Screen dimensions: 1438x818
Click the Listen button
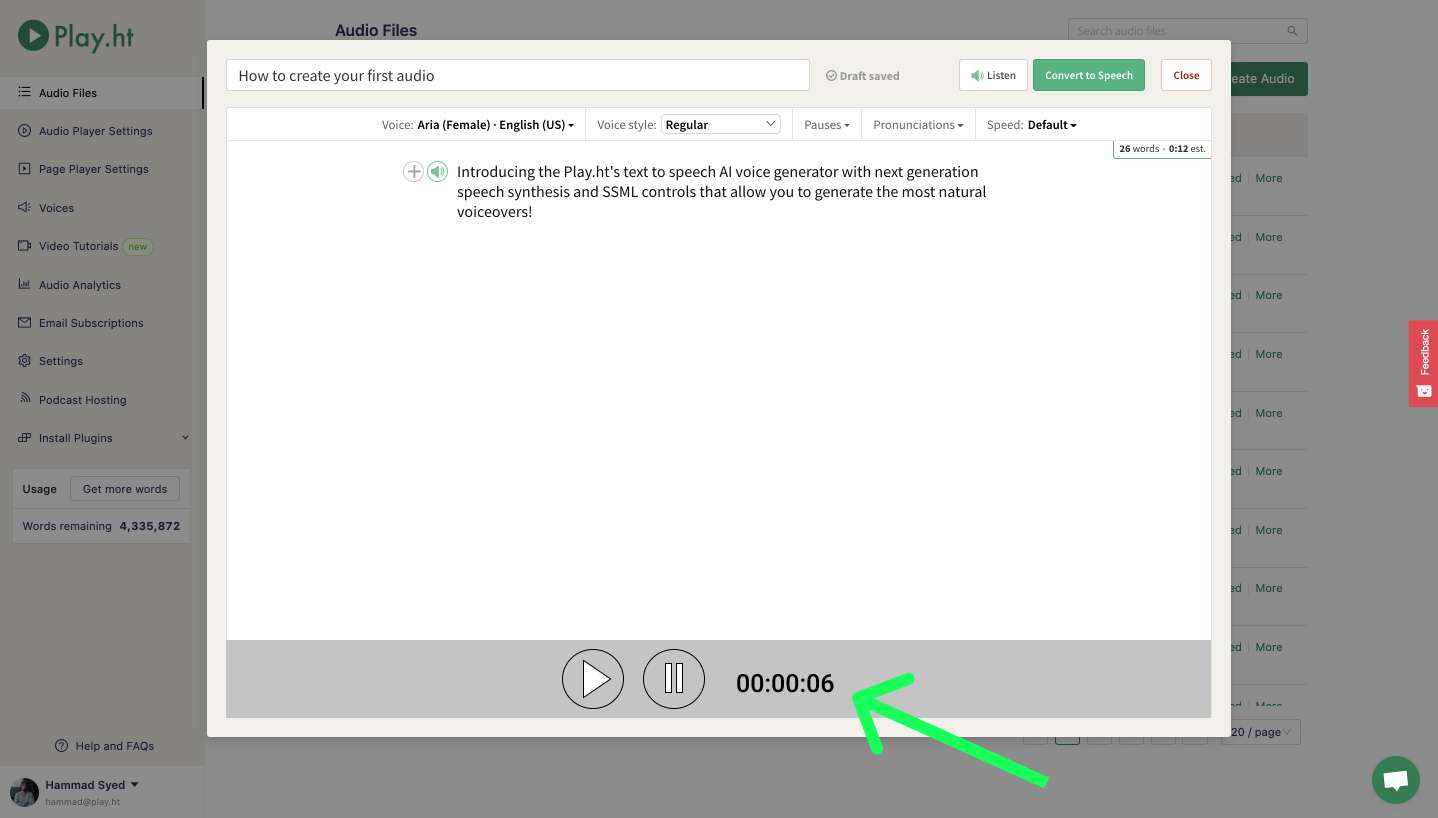tap(993, 75)
